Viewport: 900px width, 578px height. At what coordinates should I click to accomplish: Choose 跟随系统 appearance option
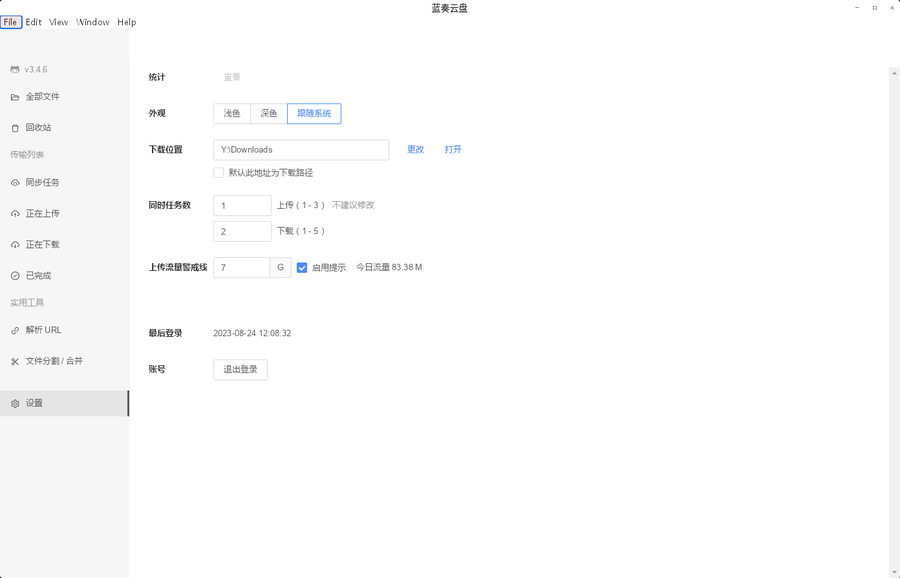point(314,114)
